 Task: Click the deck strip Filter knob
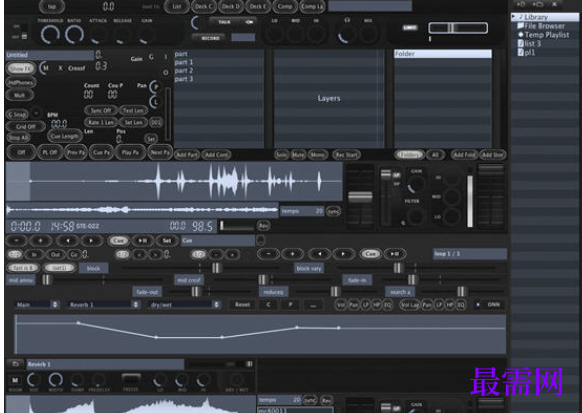coord(415,216)
